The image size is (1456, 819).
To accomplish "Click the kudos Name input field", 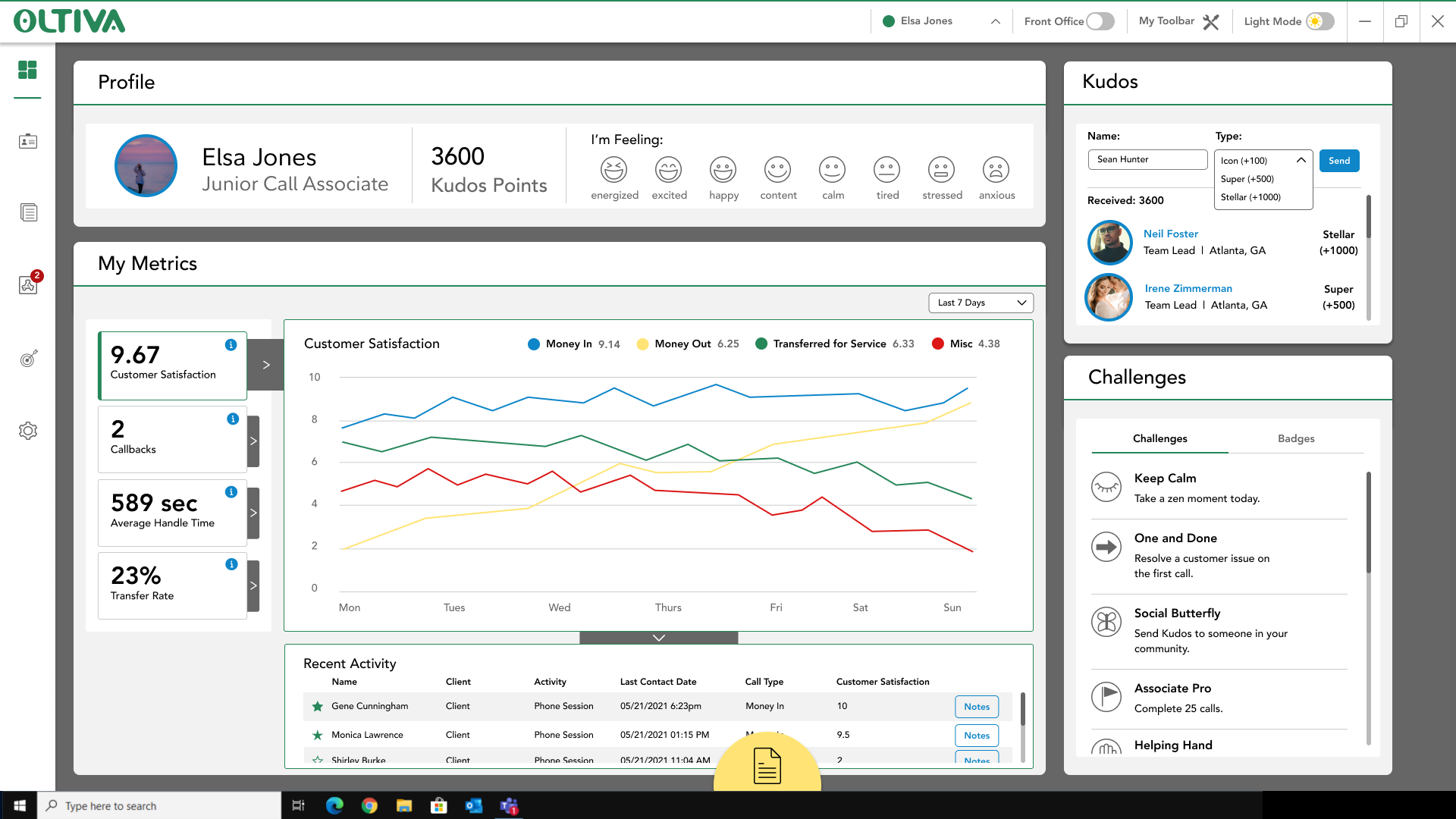I will [1147, 159].
